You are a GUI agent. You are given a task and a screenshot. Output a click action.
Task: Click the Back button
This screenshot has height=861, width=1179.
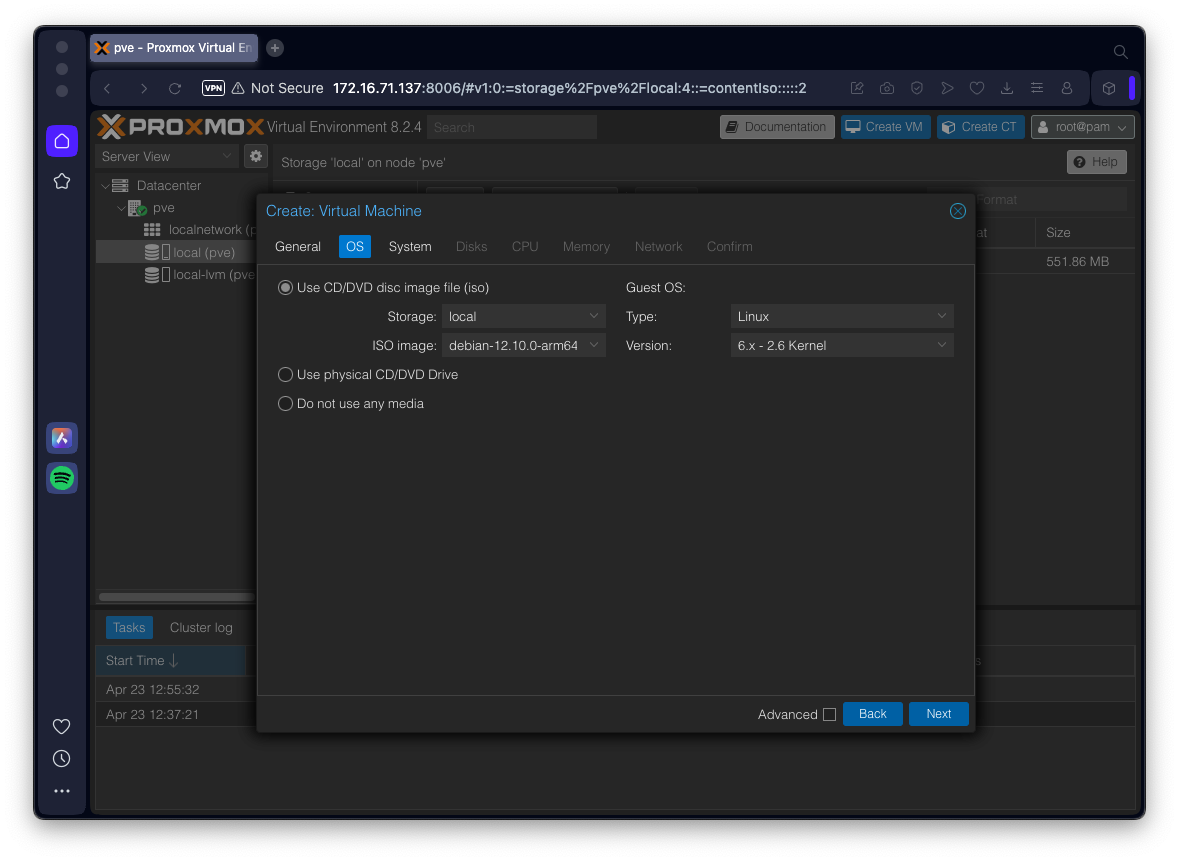(x=872, y=714)
